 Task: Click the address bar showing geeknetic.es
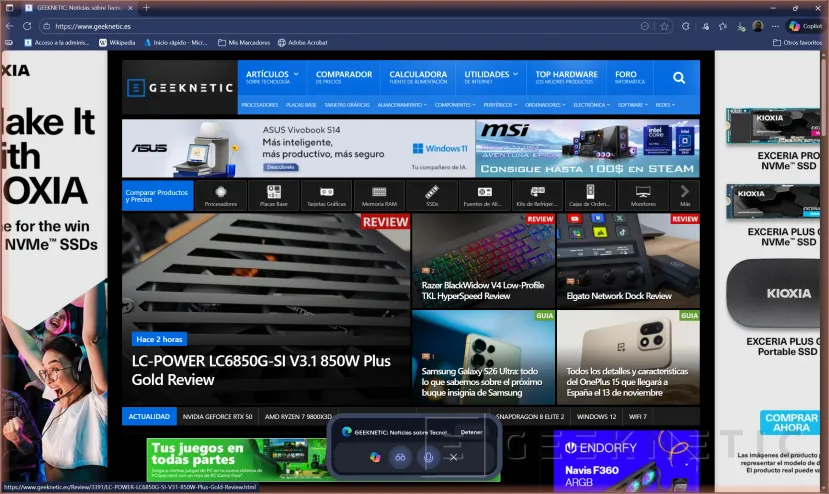click(x=338, y=26)
